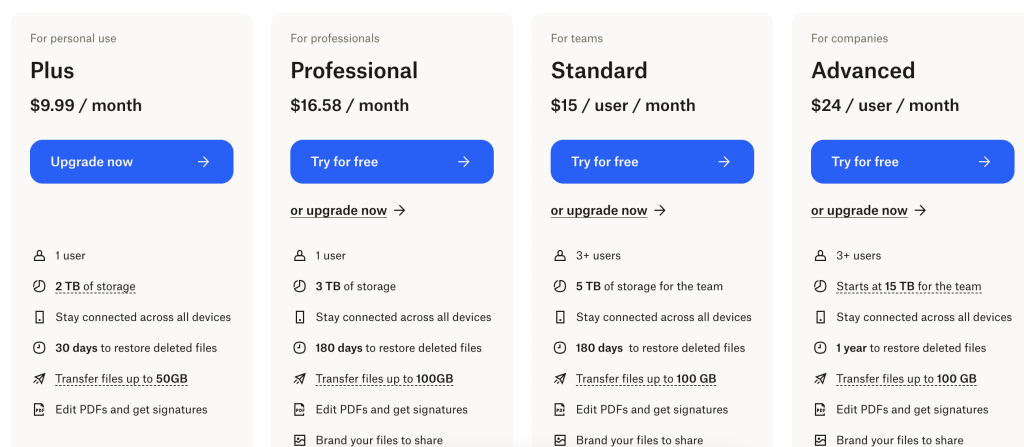Screen dimensions: 1024x447
Task: Click the device icon in Standard plan
Action: pos(560,317)
